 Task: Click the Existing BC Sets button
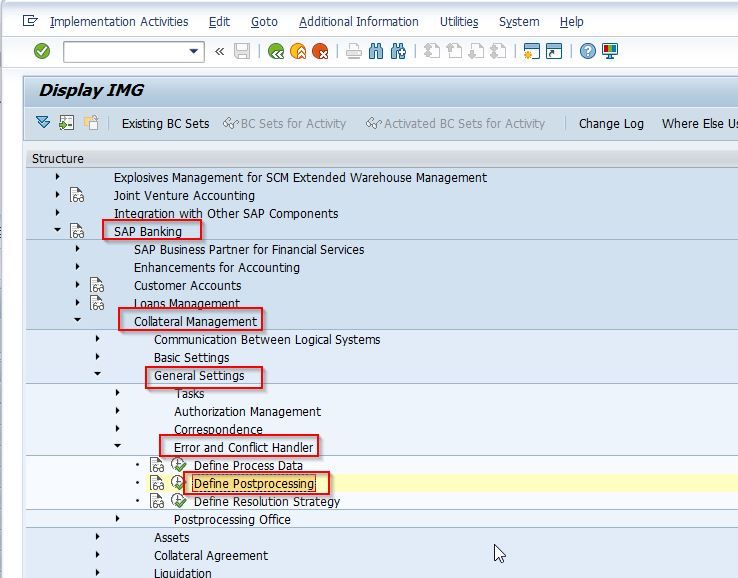165,123
